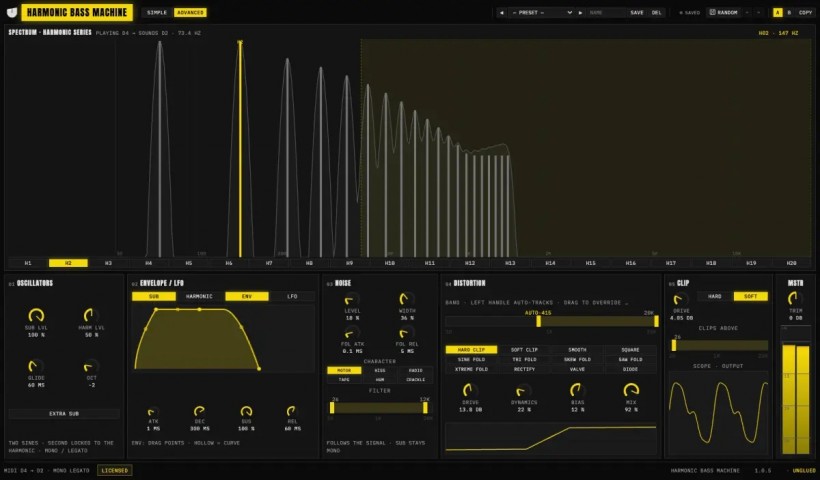
Task: Expand the Extra Sub section
Action: (64, 414)
